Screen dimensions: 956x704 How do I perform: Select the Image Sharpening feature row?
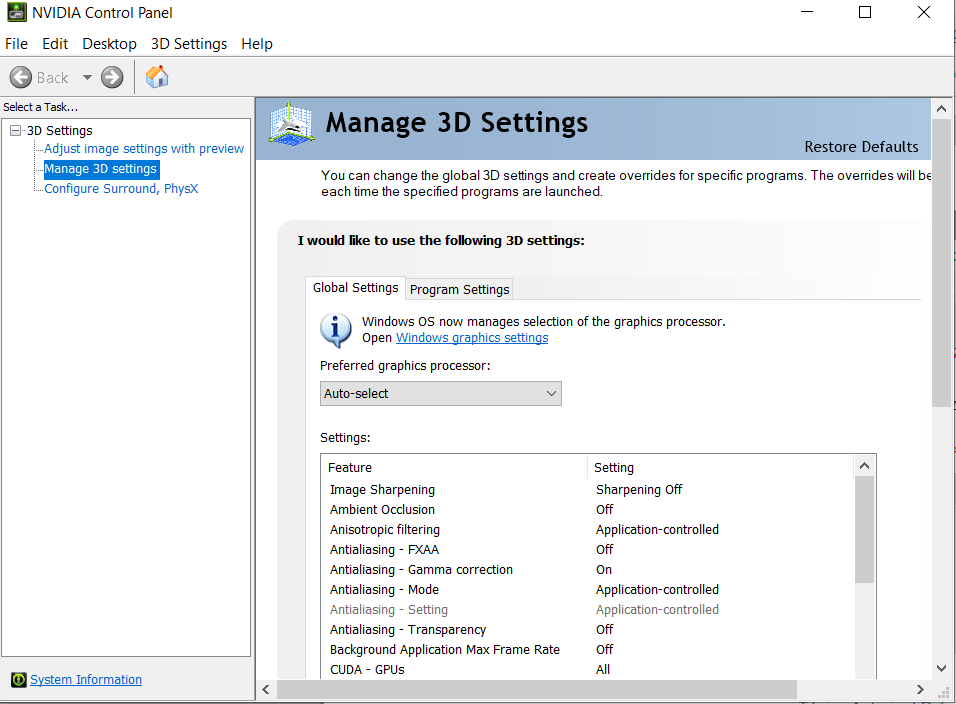click(x=588, y=489)
